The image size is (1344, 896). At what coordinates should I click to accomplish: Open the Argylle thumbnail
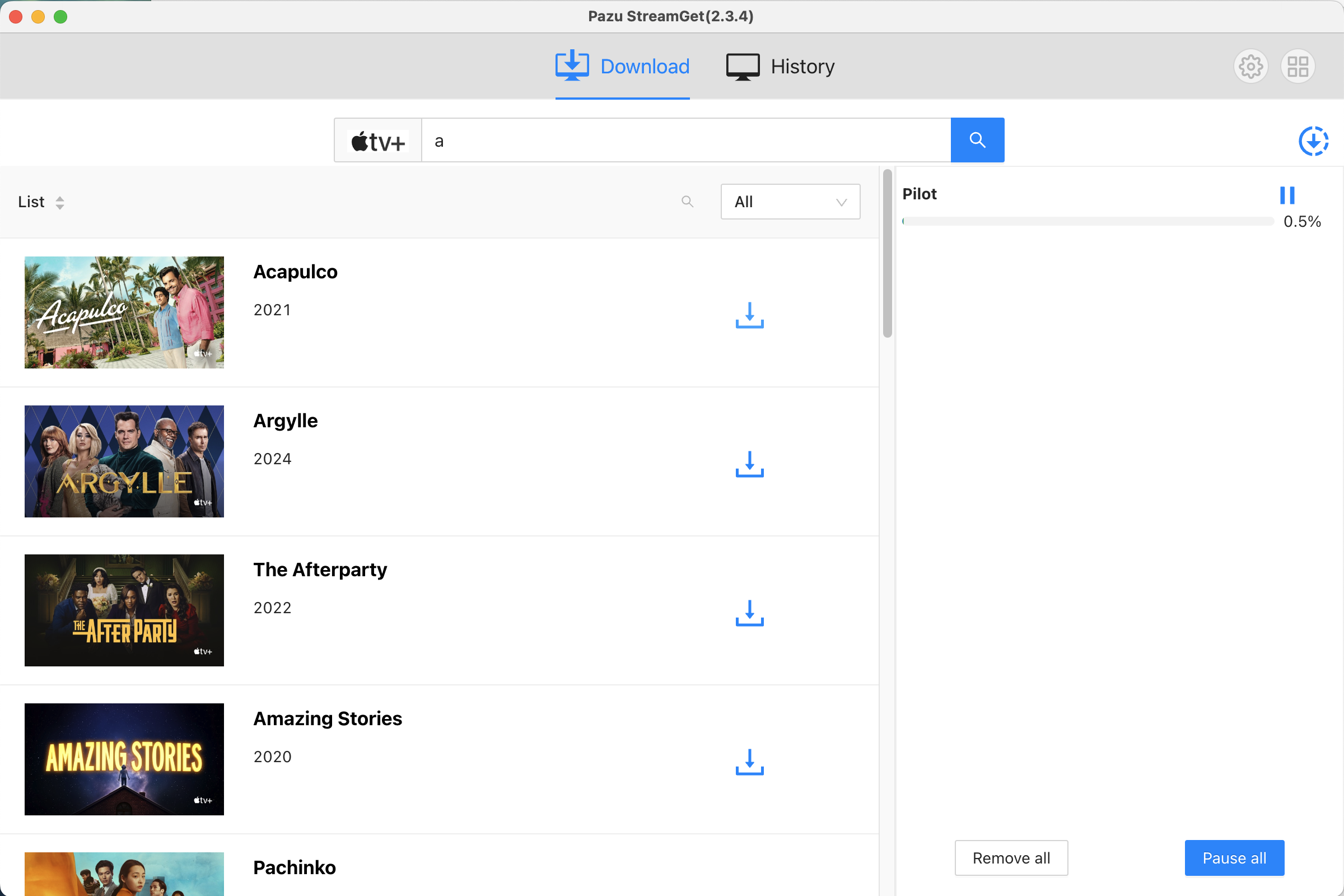(124, 461)
